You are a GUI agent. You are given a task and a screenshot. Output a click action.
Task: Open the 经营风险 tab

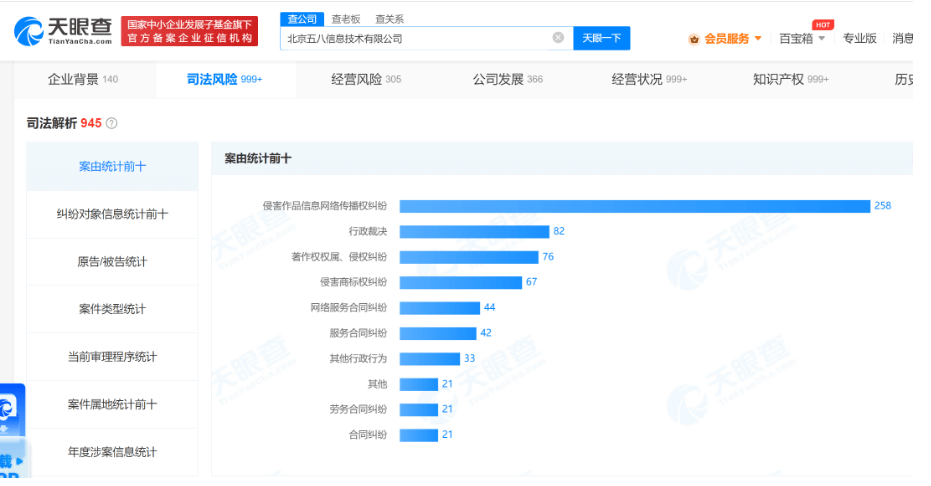pyautogui.click(x=366, y=80)
